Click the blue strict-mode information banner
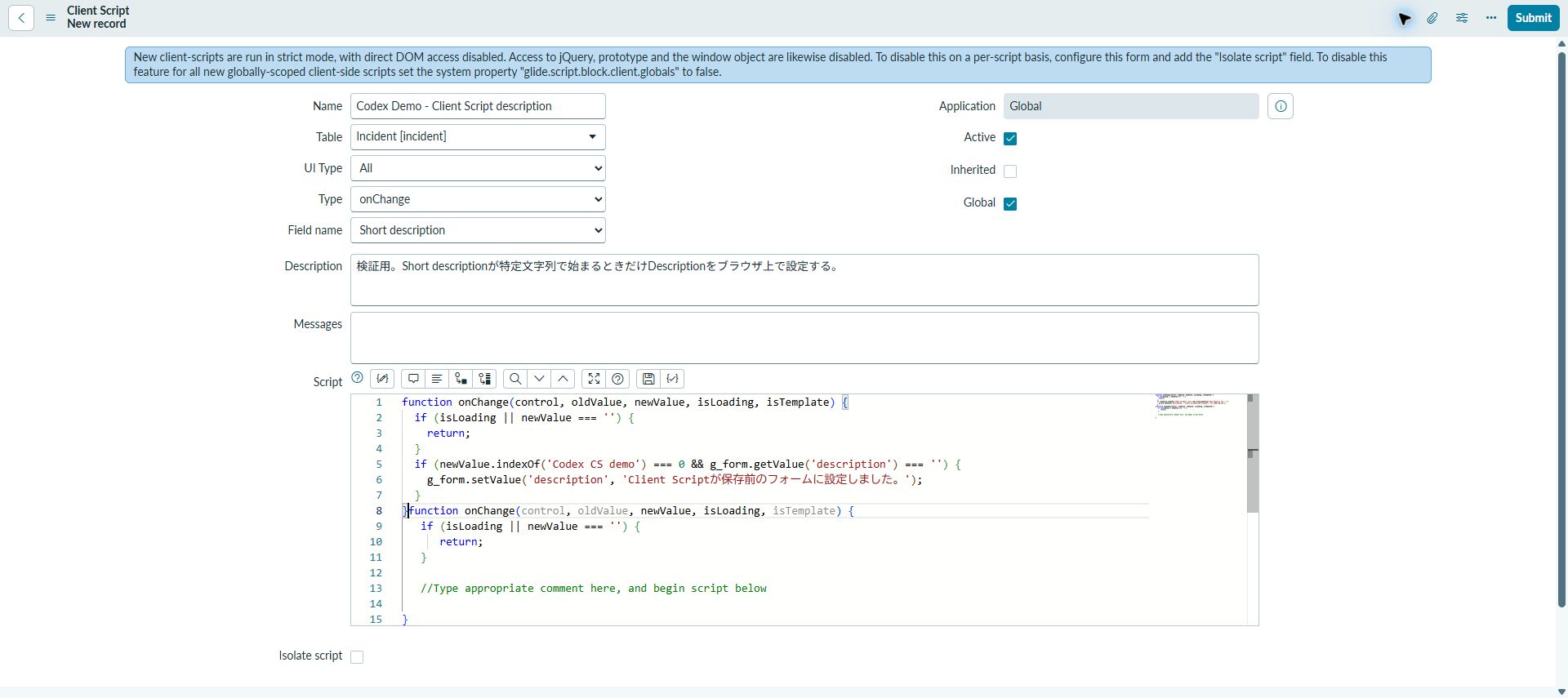The height and width of the screenshot is (698, 1568). click(777, 64)
